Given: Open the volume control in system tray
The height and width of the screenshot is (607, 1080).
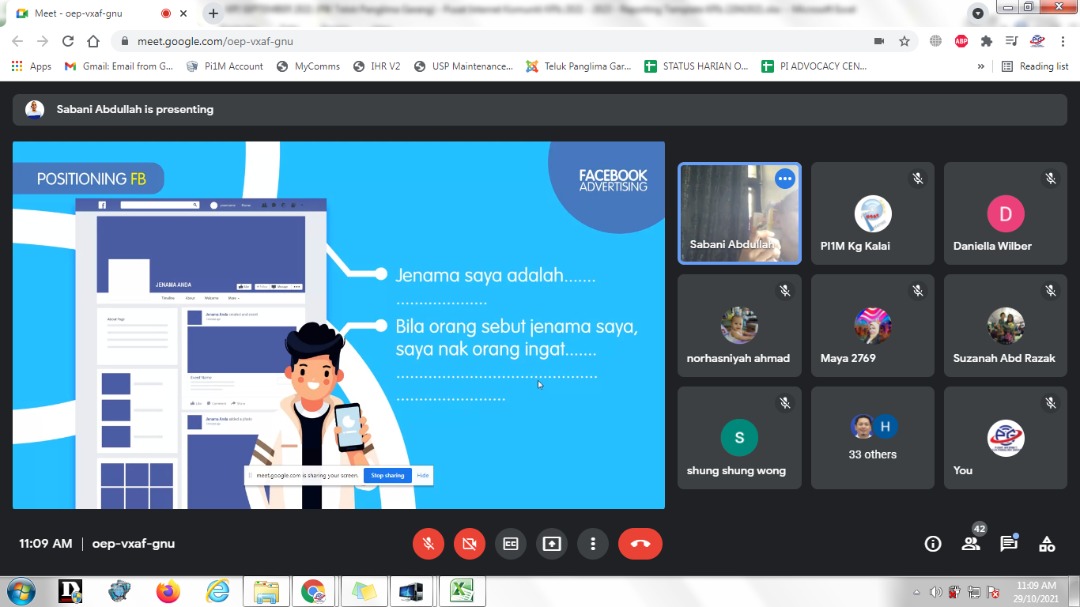Looking at the screenshot, I should (x=935, y=592).
